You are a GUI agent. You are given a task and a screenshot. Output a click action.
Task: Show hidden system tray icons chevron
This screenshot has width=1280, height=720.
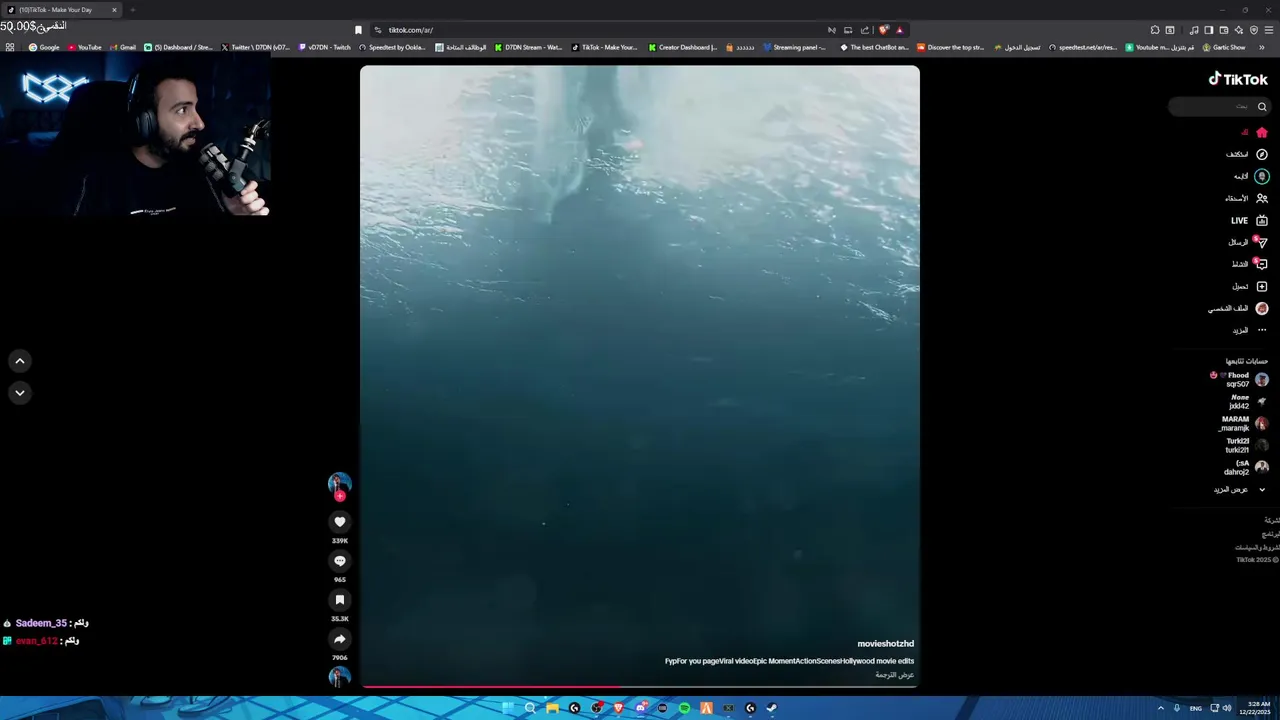point(1161,708)
